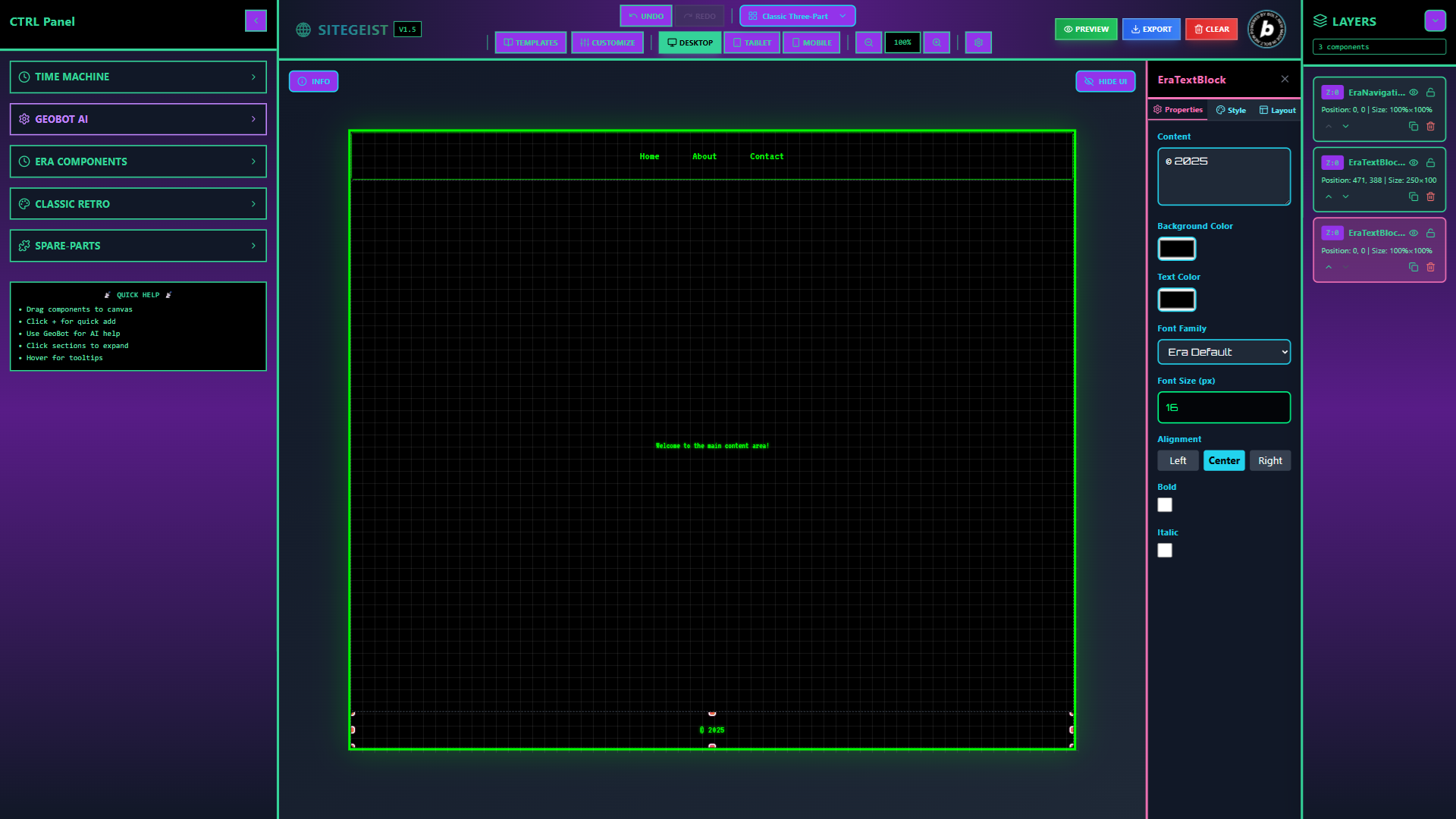1456x819 pixels.
Task: Click the Bolt circular badge logo
Action: tap(1266, 30)
